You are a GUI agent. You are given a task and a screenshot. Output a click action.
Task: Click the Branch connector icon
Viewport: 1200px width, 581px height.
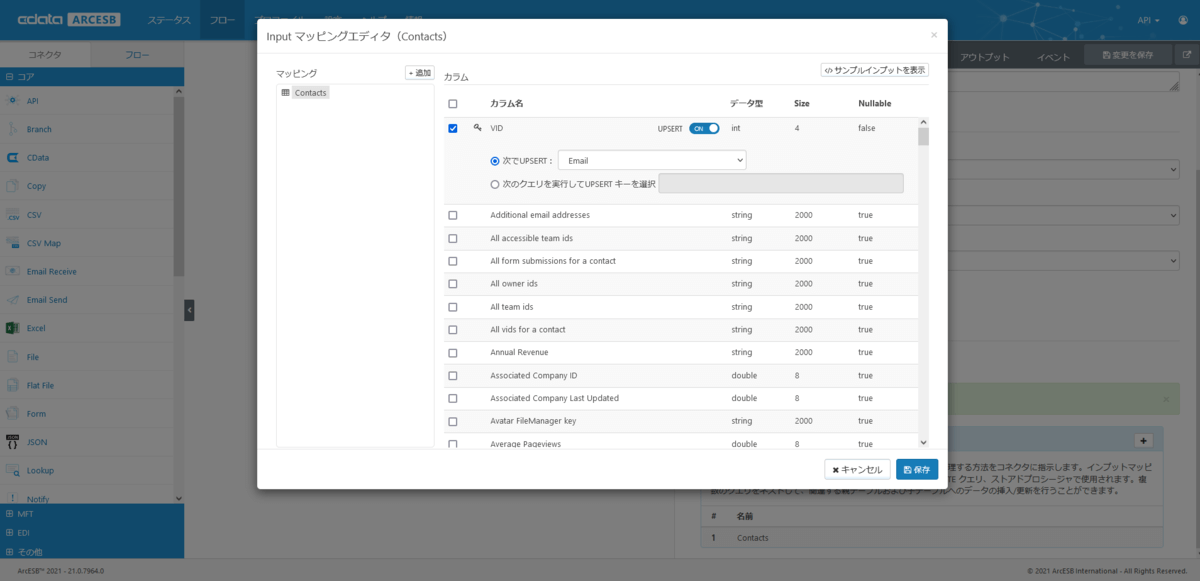point(13,129)
